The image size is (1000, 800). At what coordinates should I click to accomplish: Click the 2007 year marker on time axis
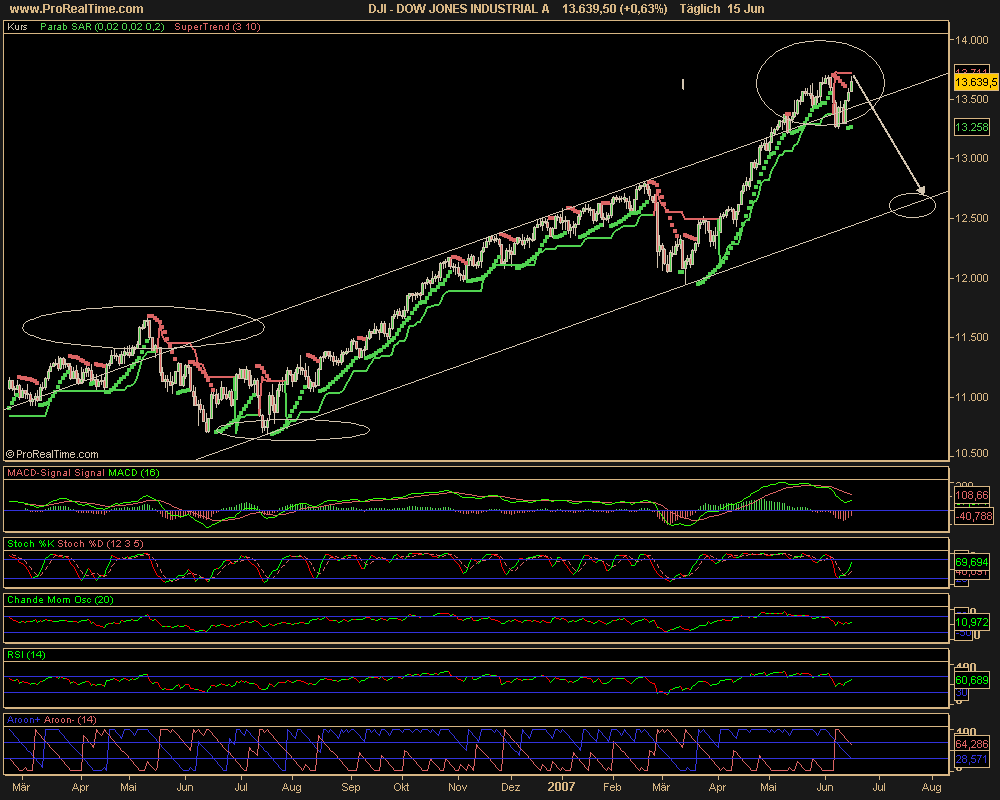click(561, 787)
